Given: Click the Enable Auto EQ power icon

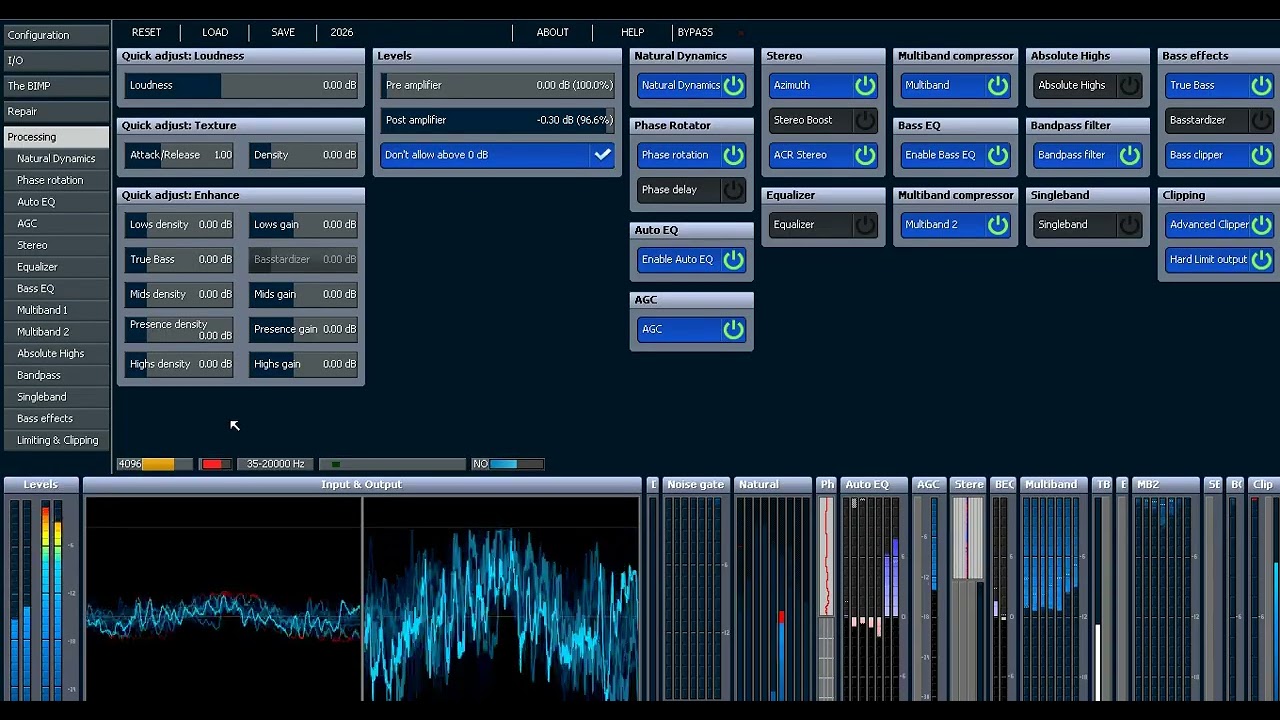Looking at the screenshot, I should coord(733,260).
